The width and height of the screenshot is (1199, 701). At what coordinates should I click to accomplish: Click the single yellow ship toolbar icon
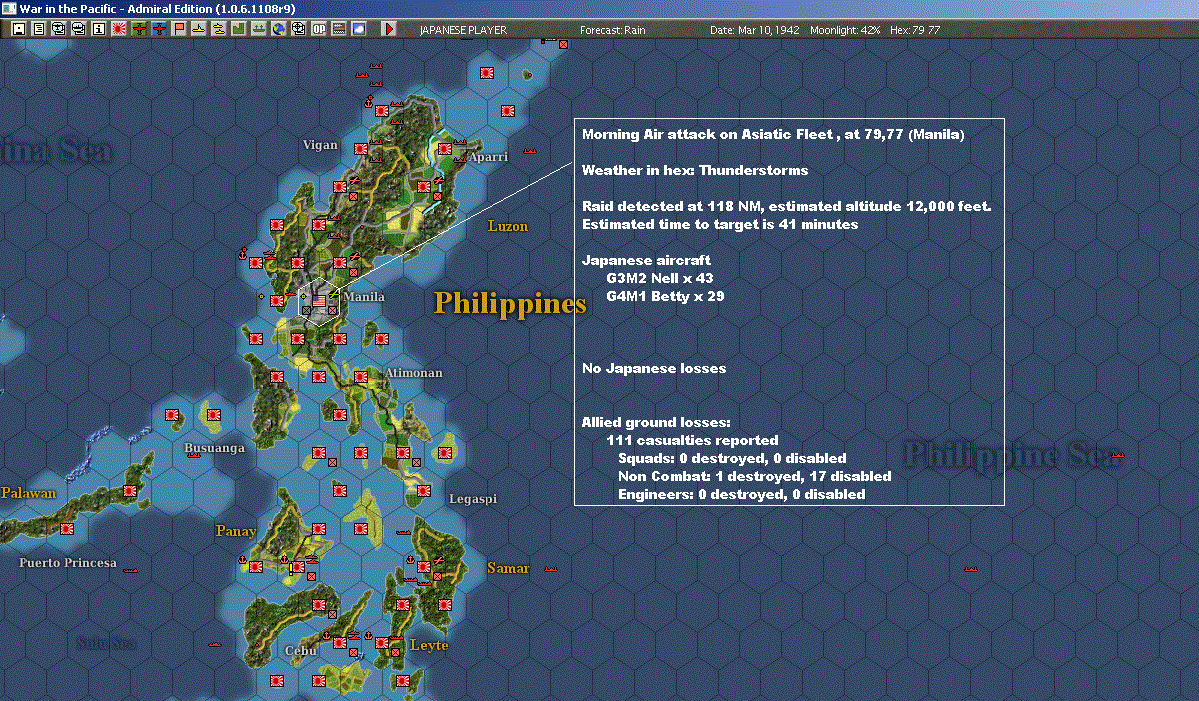click(x=199, y=29)
